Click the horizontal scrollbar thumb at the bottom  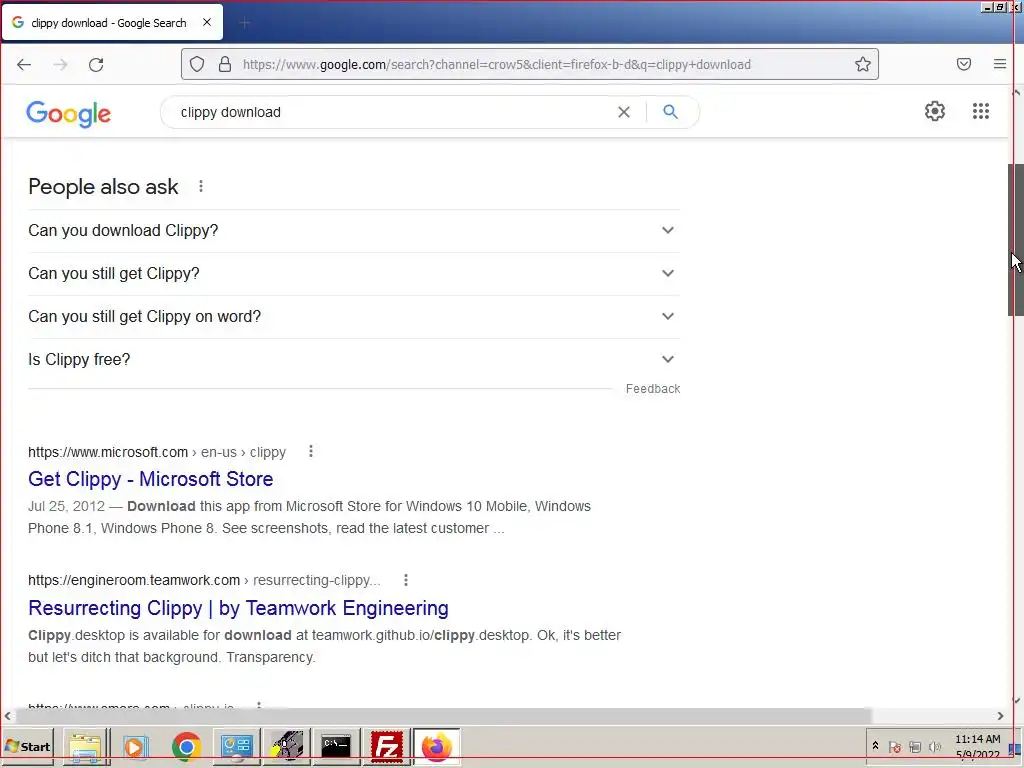(x=443, y=716)
